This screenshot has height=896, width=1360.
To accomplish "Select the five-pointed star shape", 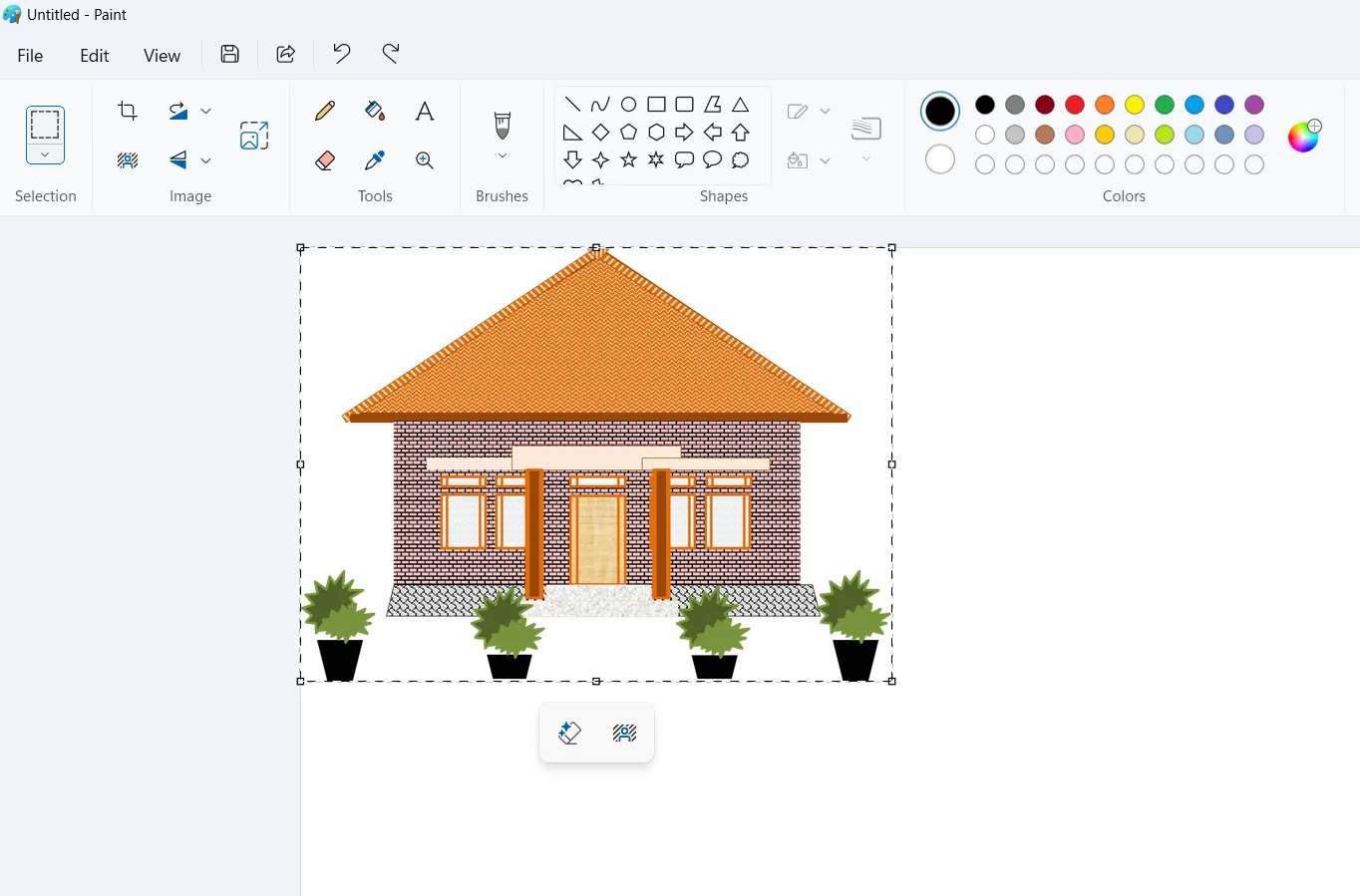I will pos(629,159).
